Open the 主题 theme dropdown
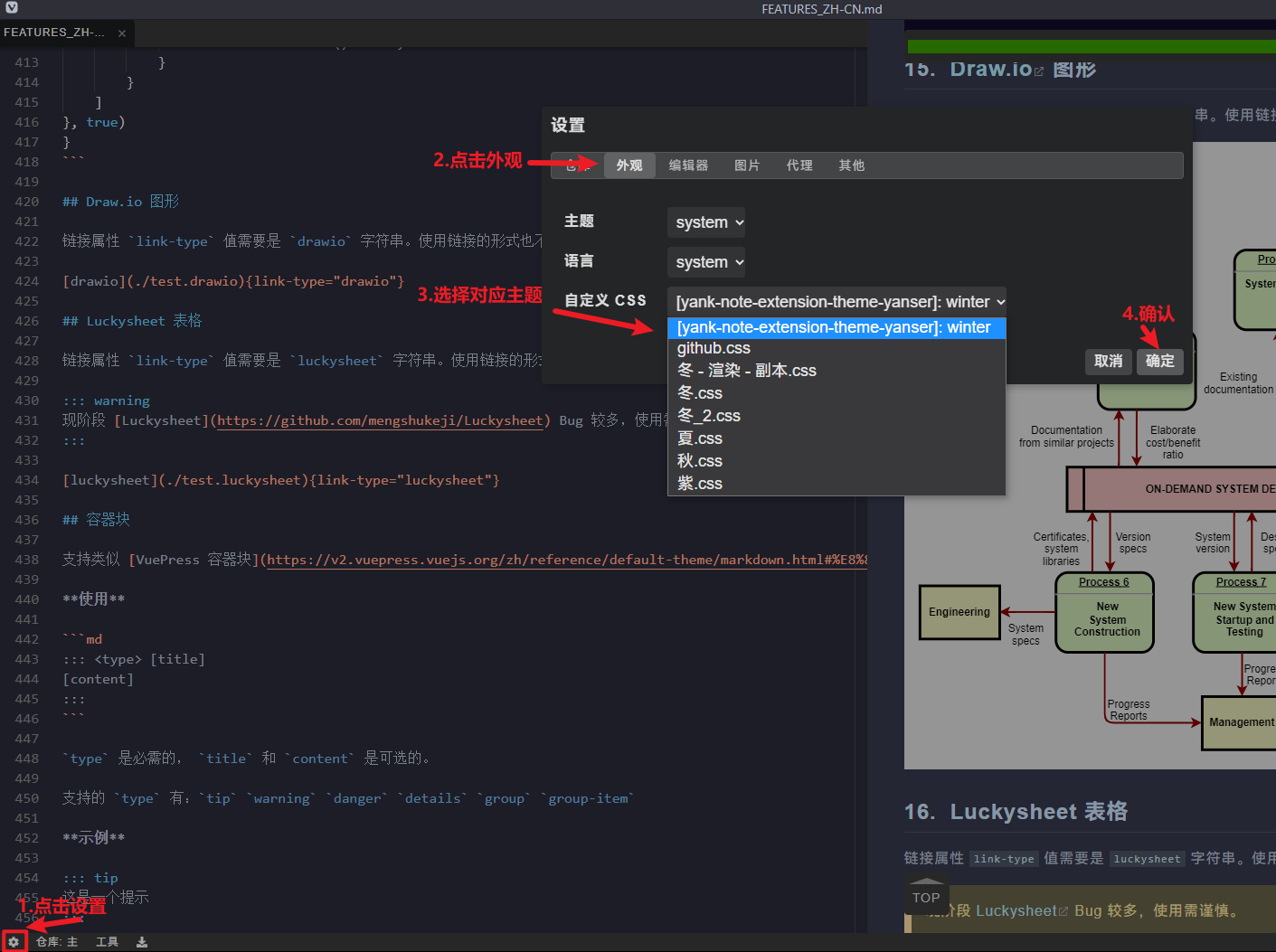Image resolution: width=1276 pixels, height=952 pixels. 706,222
